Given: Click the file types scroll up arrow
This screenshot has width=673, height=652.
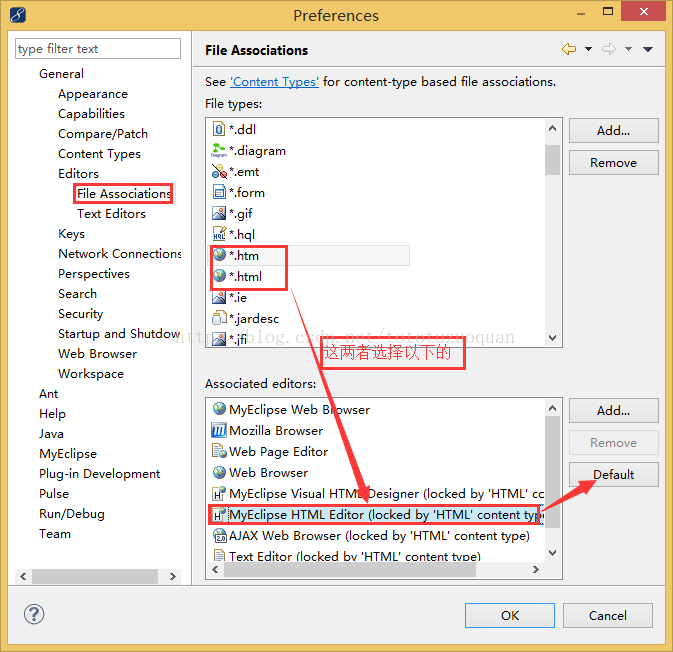Looking at the screenshot, I should pyautogui.click(x=552, y=128).
